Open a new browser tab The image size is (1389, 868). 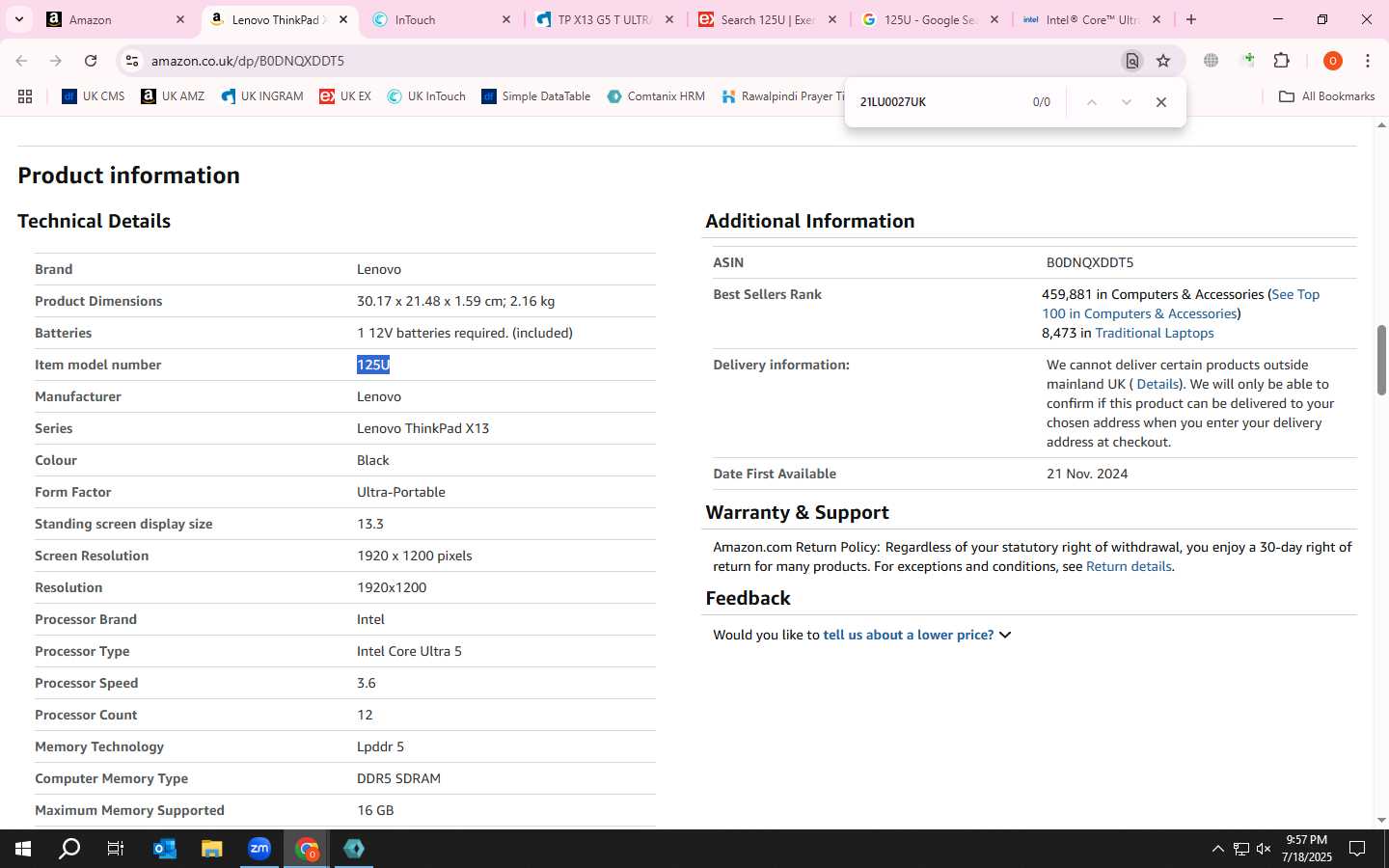(x=1191, y=19)
